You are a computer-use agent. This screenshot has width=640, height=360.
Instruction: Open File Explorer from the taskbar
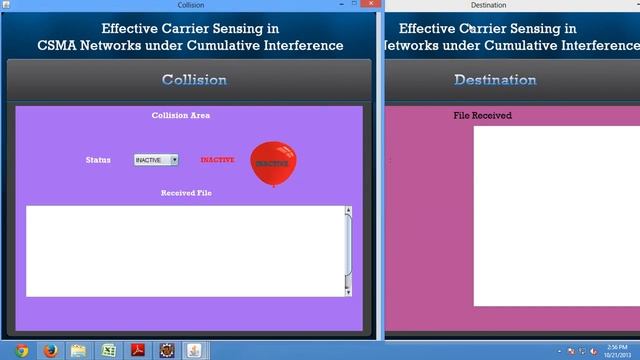click(79, 351)
